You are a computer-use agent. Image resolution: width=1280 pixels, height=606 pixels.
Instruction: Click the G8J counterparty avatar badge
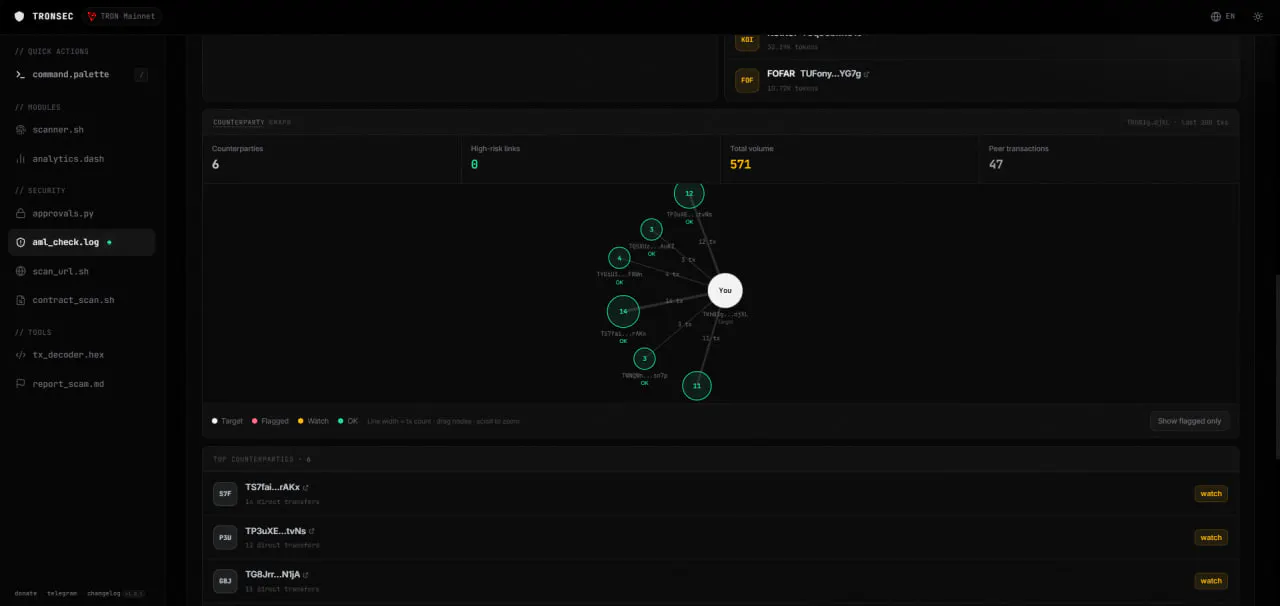pos(225,581)
